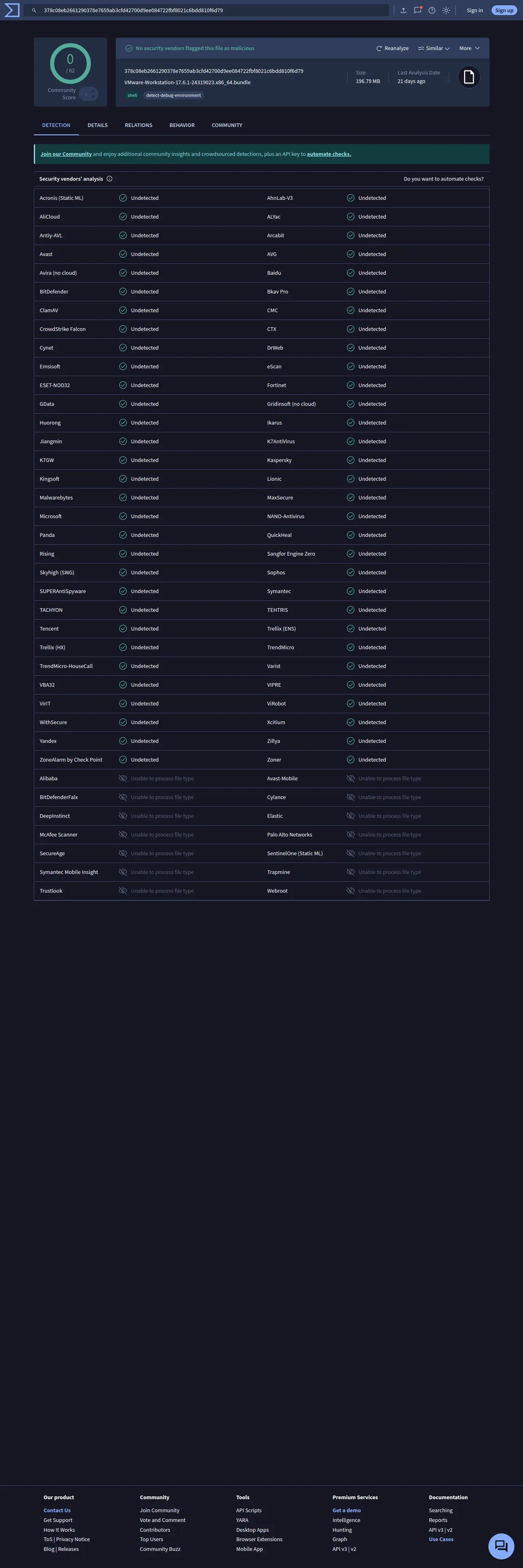
Task: Open the Browser Extensions footer link
Action: click(x=259, y=1540)
